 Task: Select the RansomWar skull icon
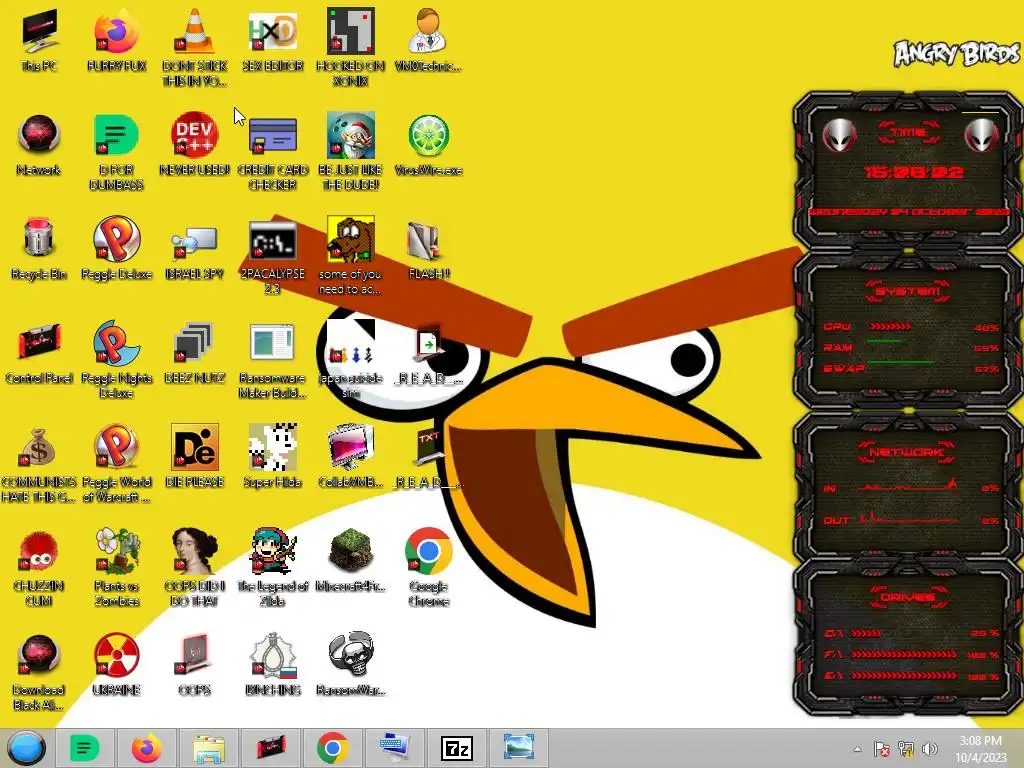[351, 664]
